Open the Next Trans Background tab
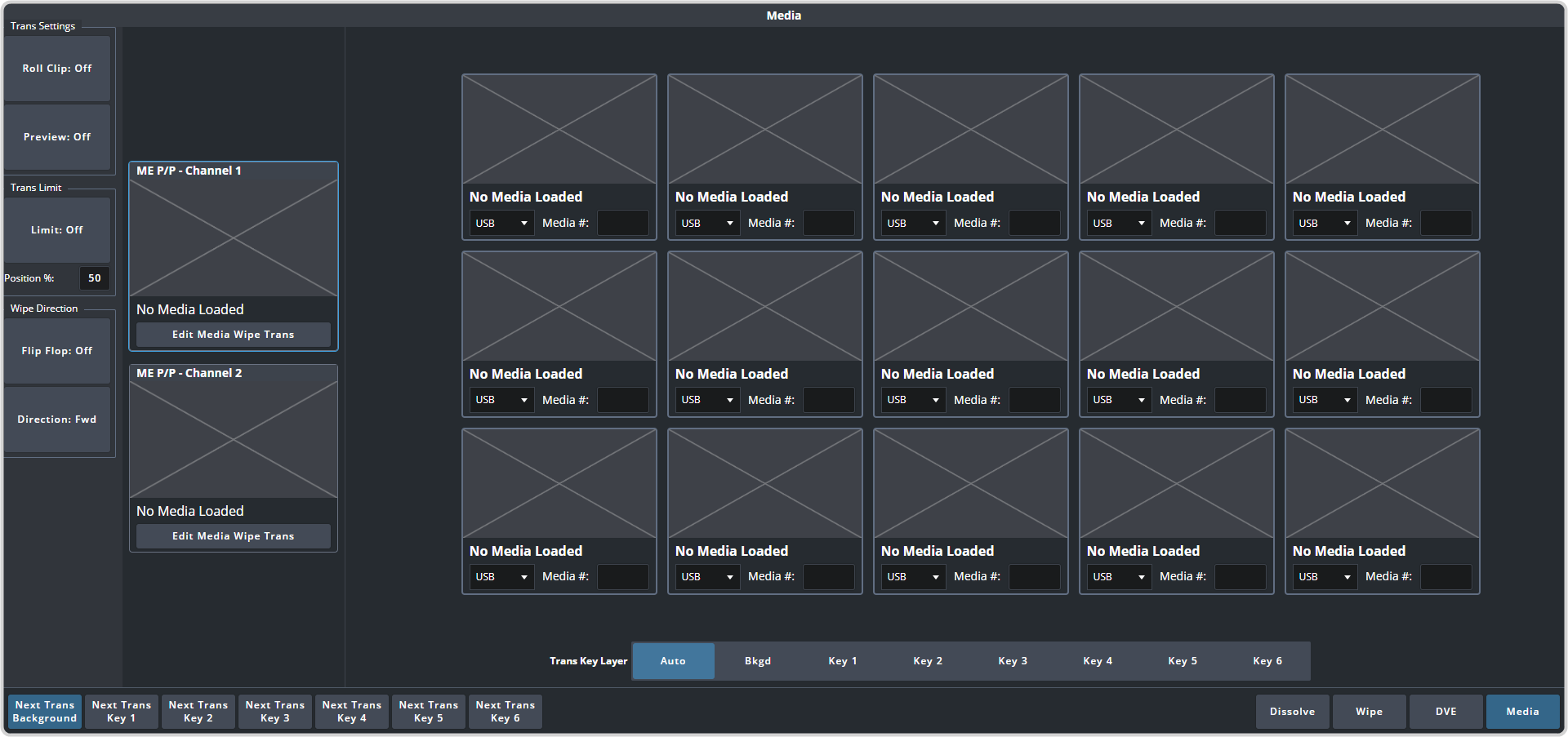The width and height of the screenshot is (1568, 737). pos(45,712)
